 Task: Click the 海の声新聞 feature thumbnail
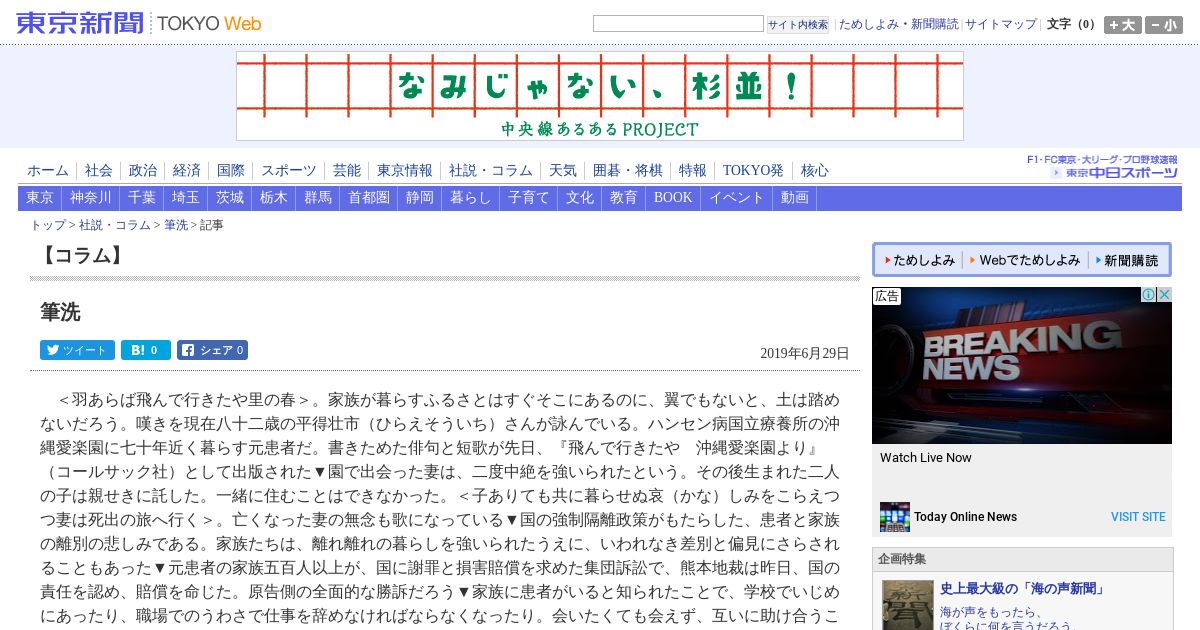(x=908, y=605)
